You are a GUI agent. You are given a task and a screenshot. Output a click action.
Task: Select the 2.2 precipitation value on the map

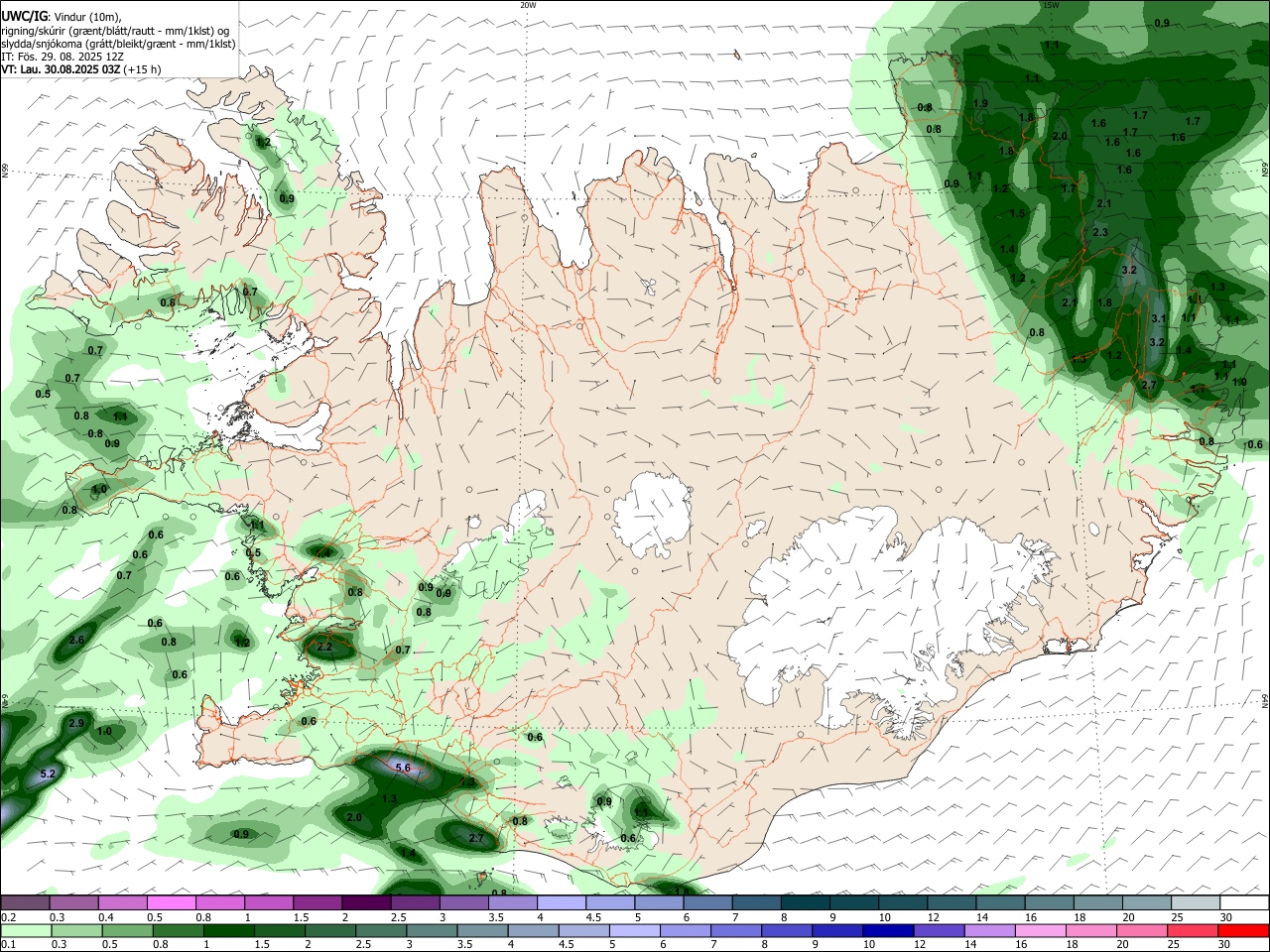click(324, 647)
